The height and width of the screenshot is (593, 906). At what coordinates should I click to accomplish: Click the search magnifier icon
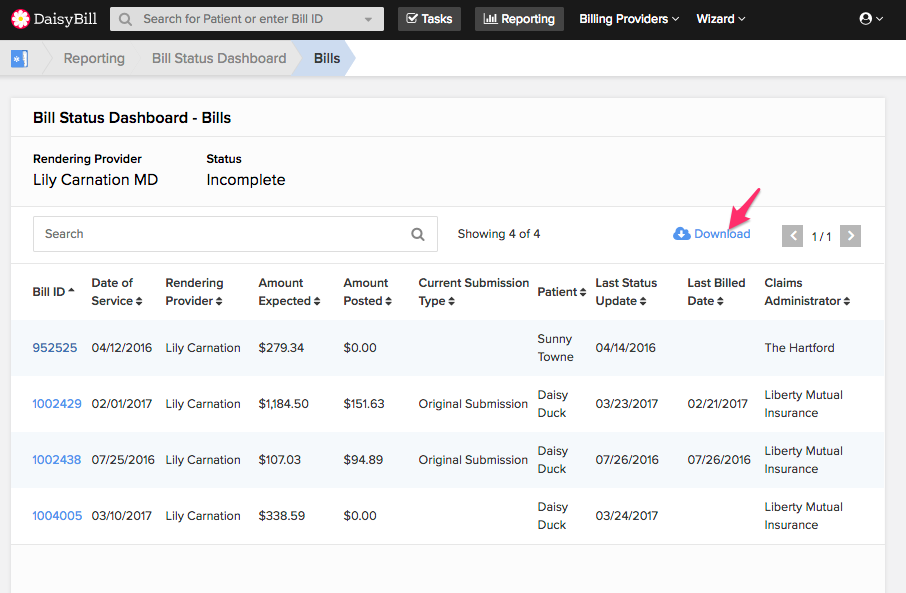(418, 235)
